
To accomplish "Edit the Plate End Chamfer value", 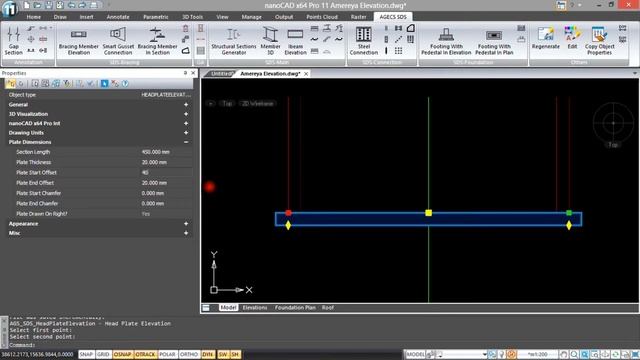I will (165, 203).
